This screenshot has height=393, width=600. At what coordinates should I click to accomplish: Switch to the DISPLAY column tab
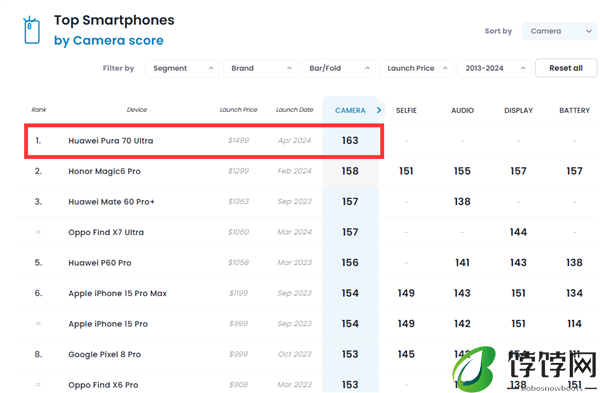(518, 110)
